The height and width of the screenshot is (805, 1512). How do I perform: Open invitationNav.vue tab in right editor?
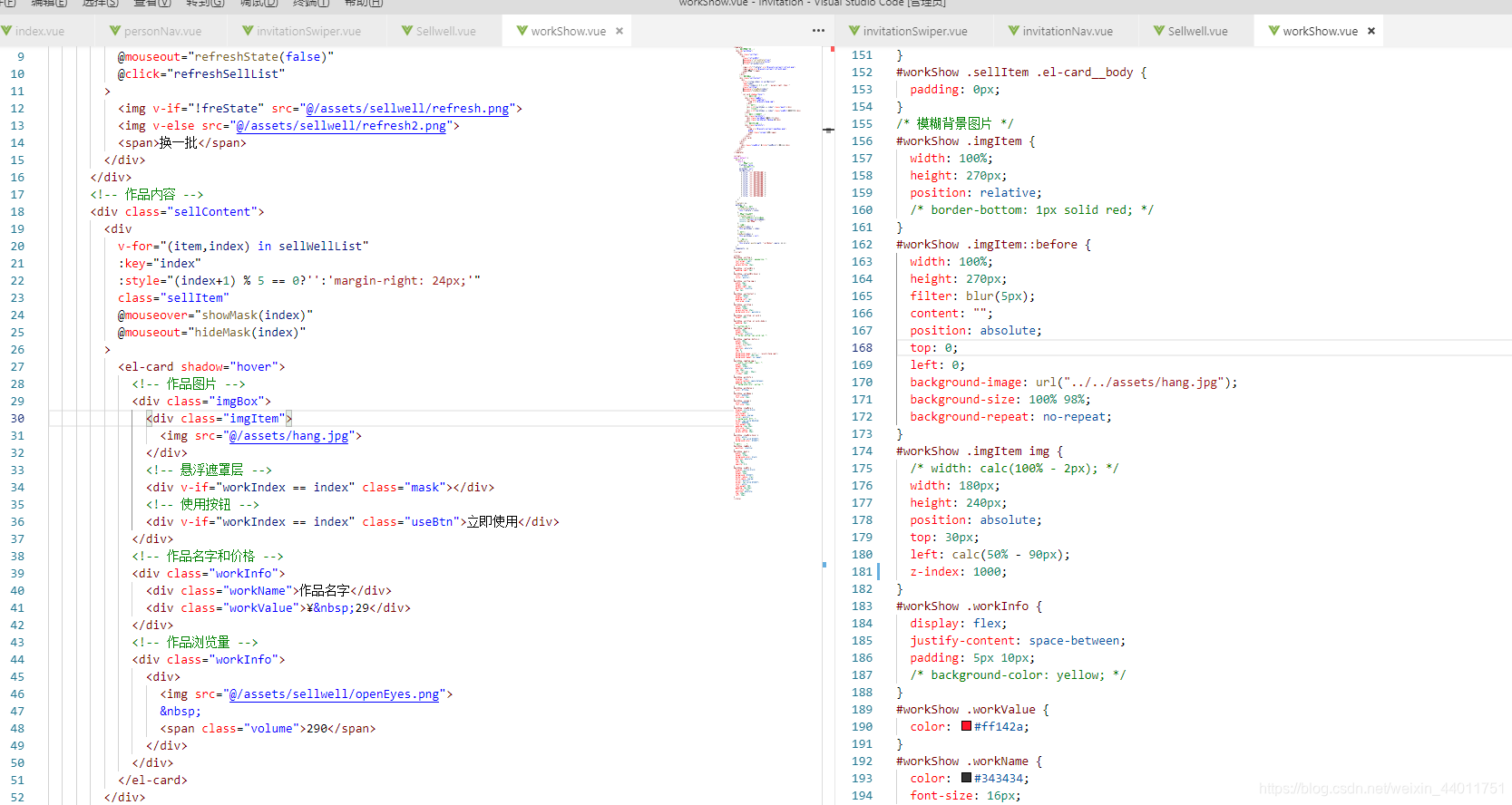tap(1067, 31)
